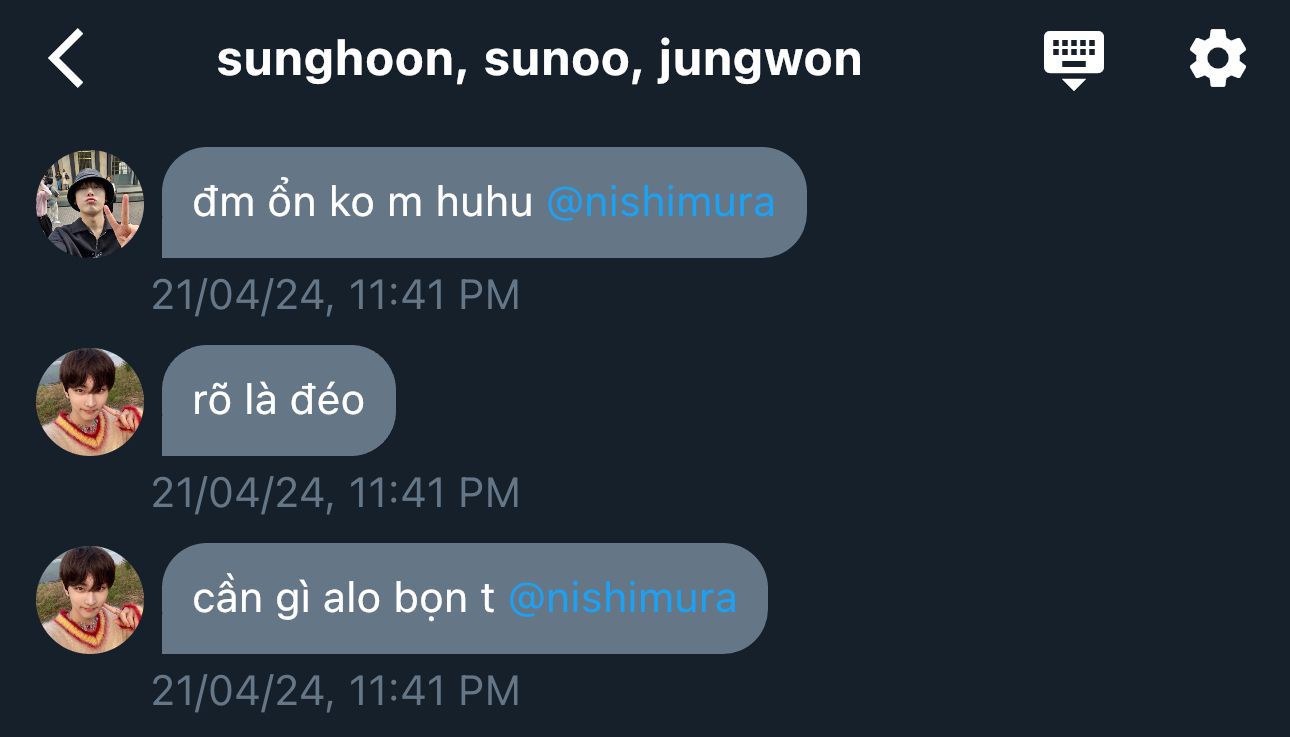
Task: Tap the timestamp below the first message
Action: [x=336, y=295]
